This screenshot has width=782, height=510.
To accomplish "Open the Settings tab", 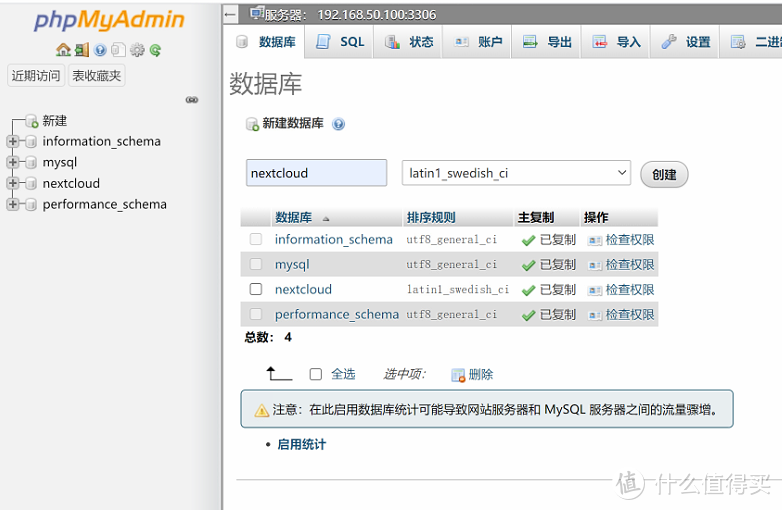I will (x=685, y=42).
